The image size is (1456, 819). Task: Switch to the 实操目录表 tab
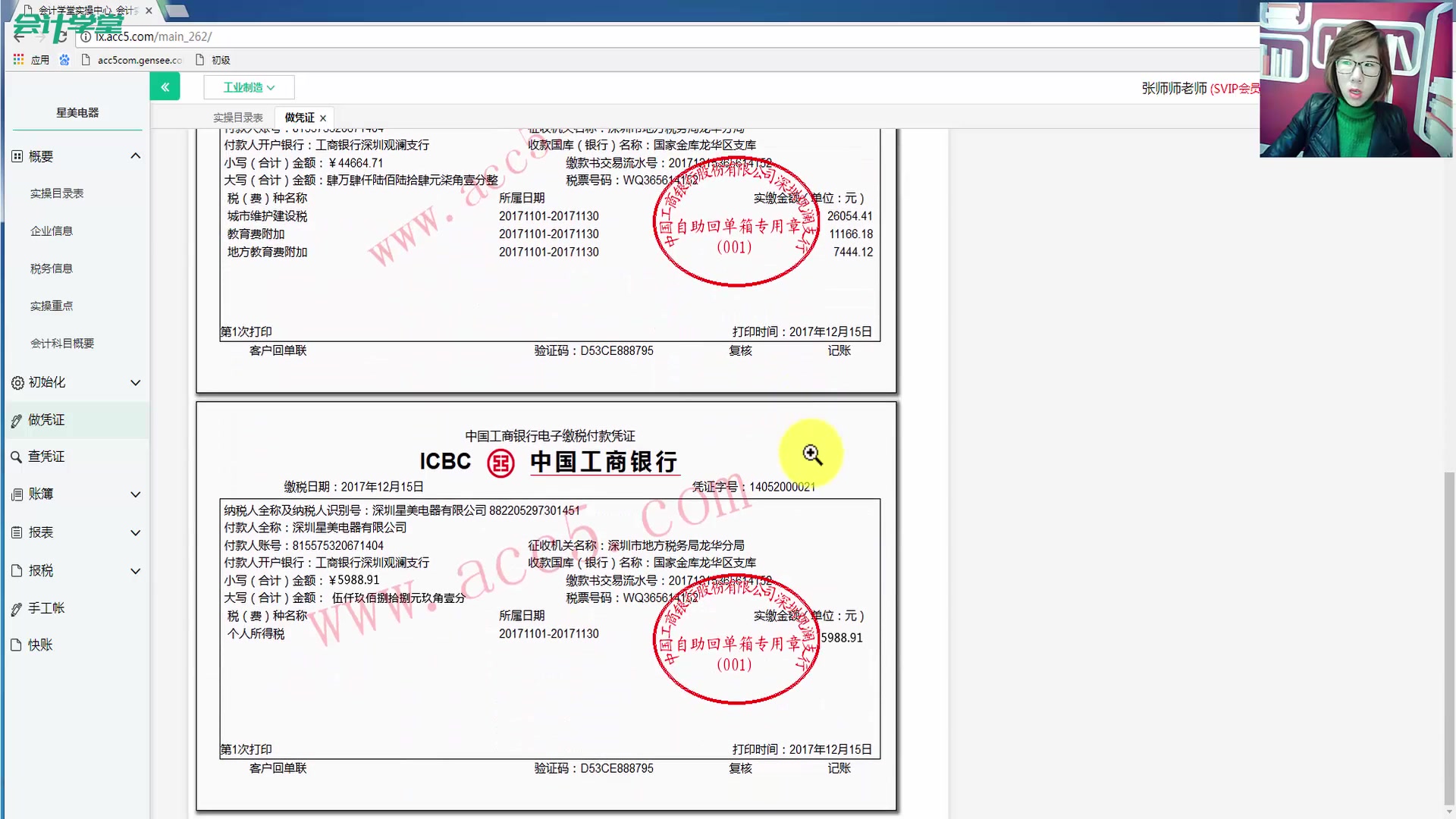point(238,117)
